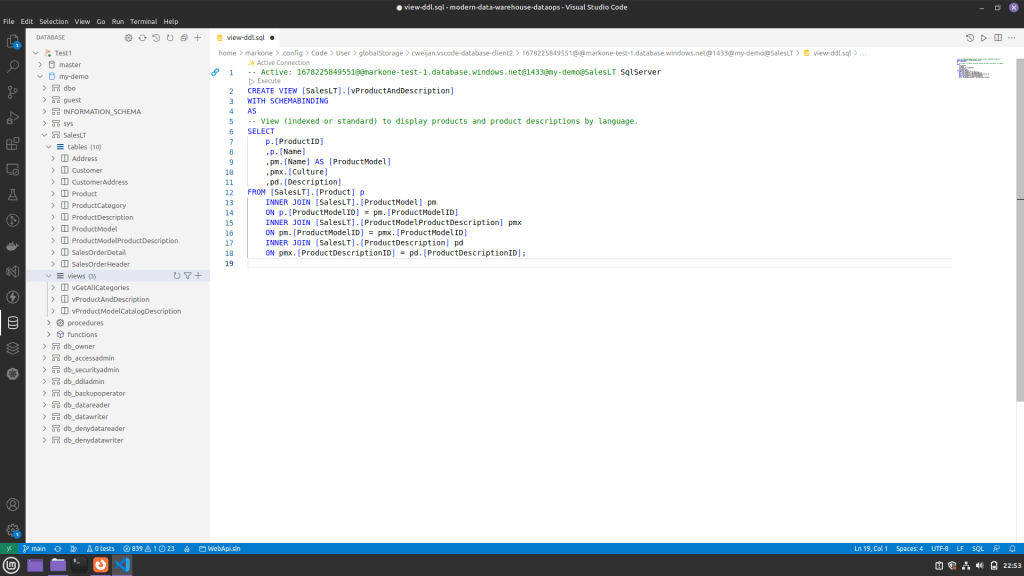
Task: Click the main branch in status bar
Action: click(x=34, y=549)
